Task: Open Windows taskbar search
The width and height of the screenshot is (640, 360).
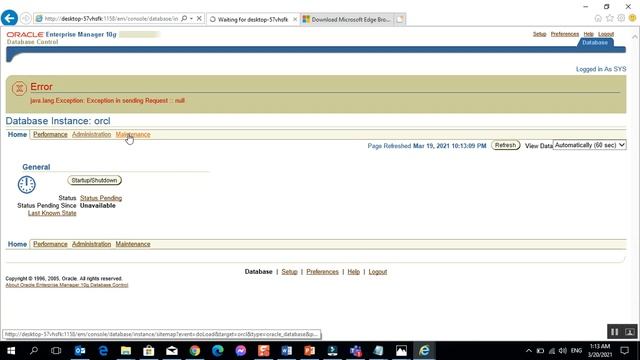Action: (x=34, y=351)
